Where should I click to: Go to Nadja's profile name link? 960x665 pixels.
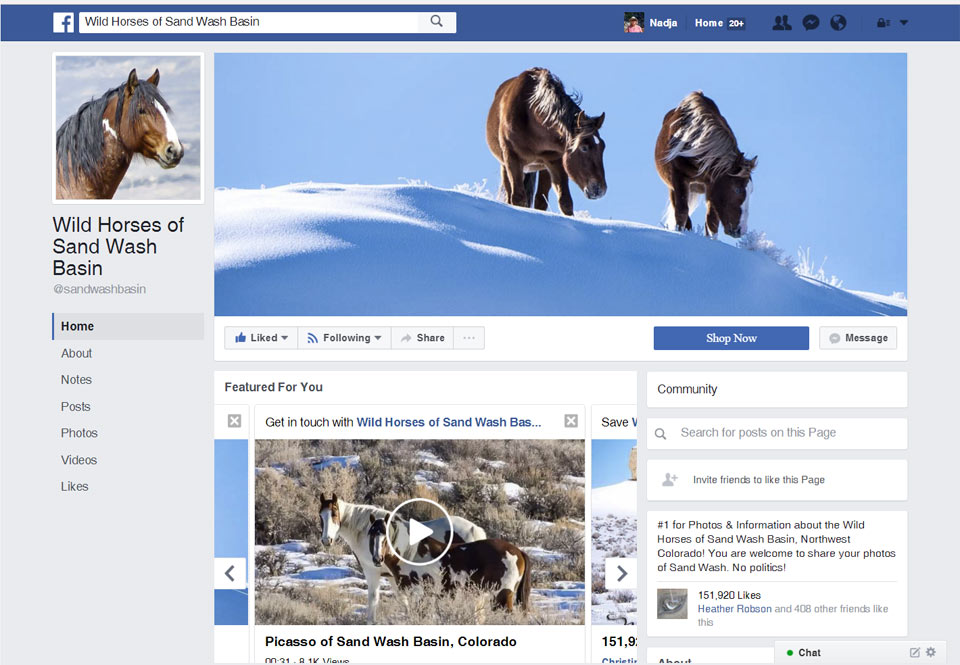tap(663, 23)
